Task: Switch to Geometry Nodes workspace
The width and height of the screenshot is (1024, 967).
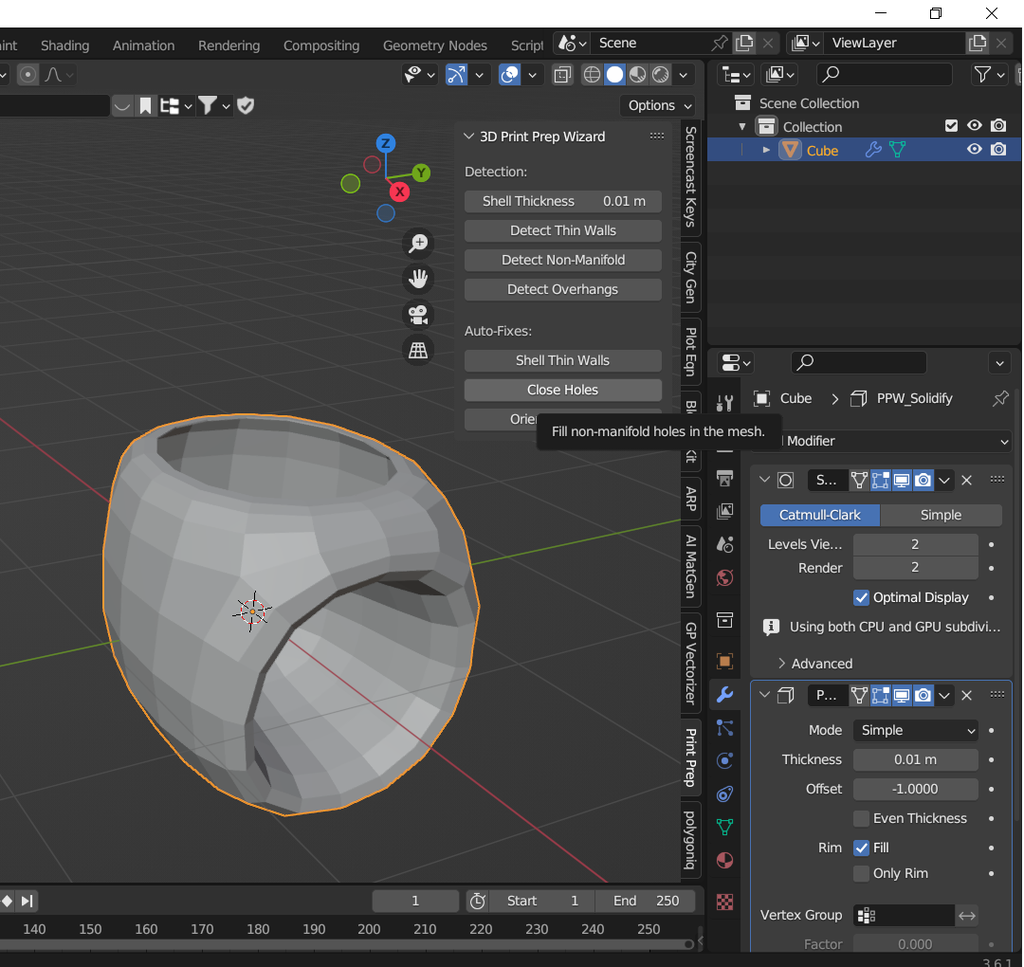Action: point(435,46)
